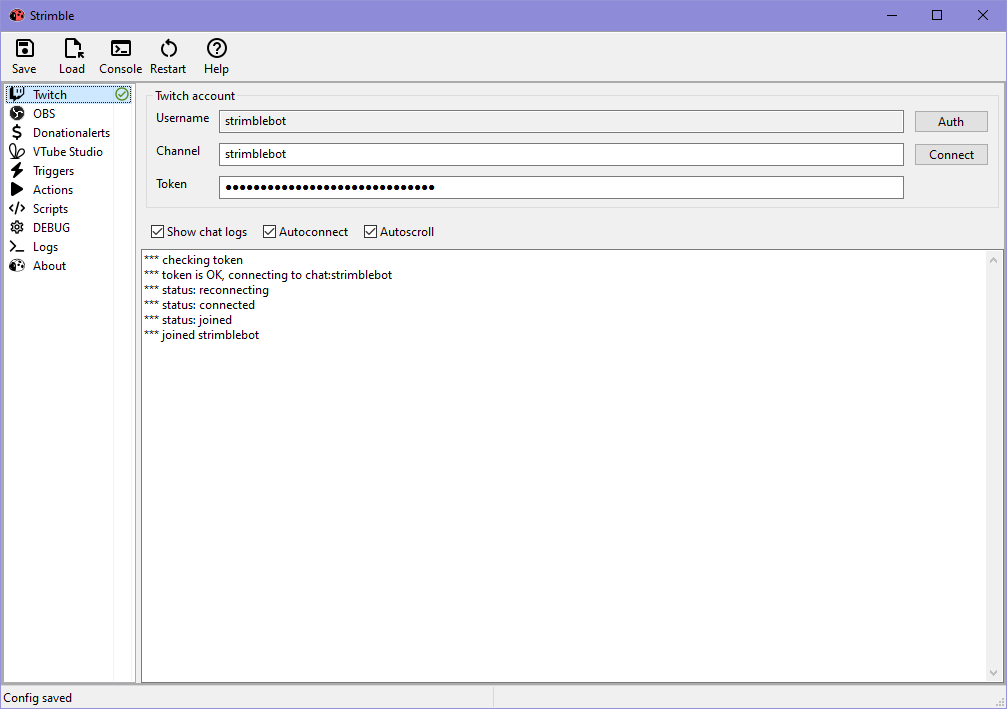Click the Token password field
Viewport: 1007px width, 709px height.
[561, 188]
